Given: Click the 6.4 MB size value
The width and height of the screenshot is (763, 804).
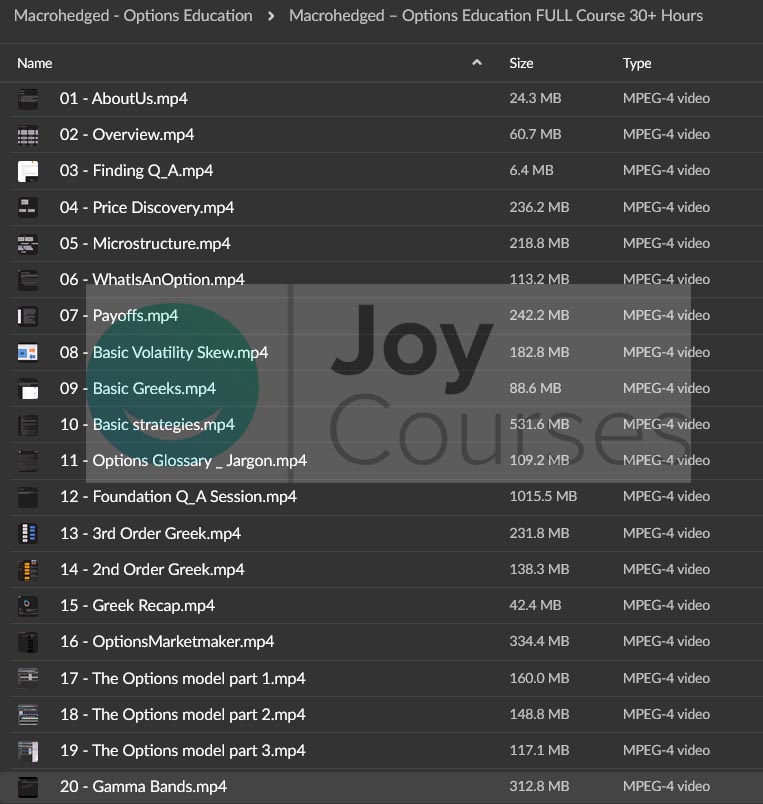Looking at the screenshot, I should 531,170.
